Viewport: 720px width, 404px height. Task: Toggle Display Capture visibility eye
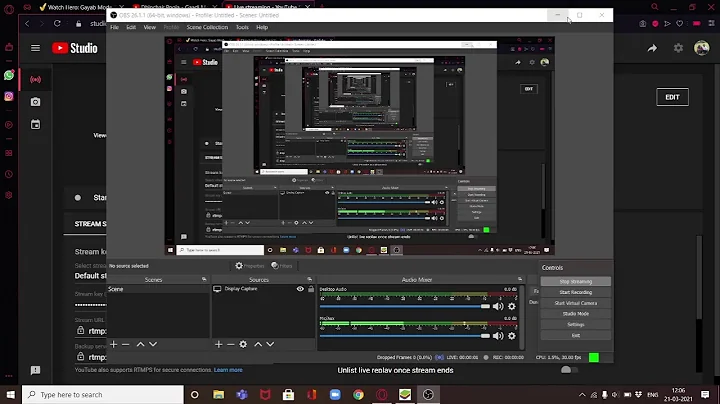tap(300, 289)
